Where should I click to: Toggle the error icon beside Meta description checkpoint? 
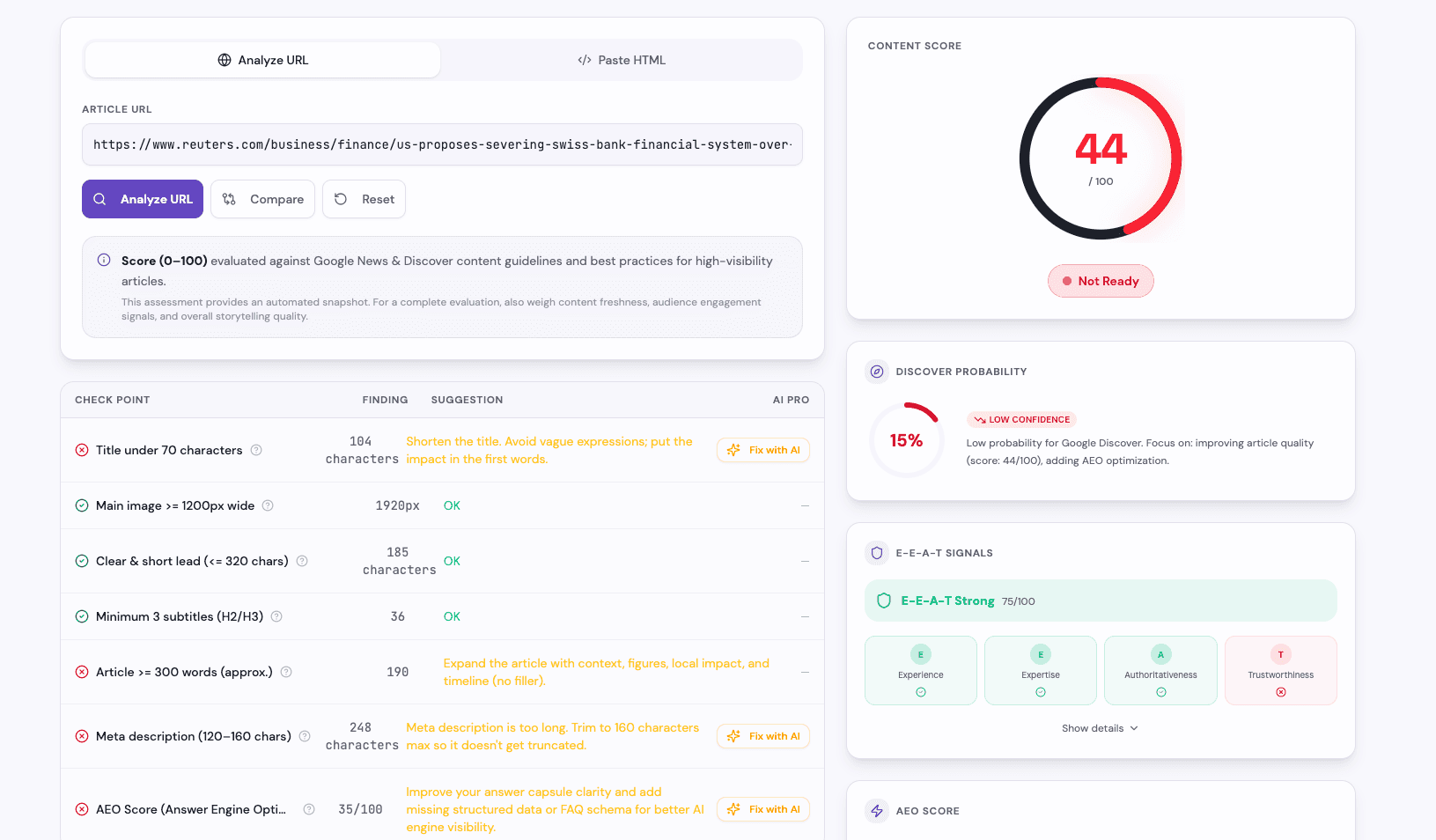click(81, 736)
